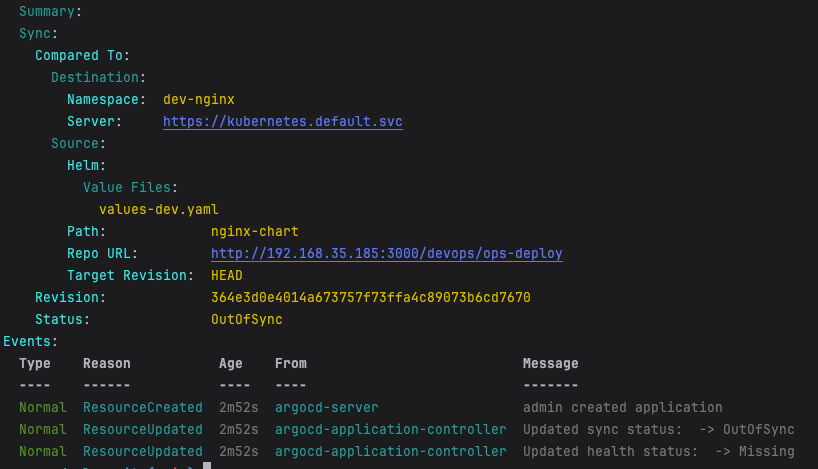Open the kubernetes.default.svc server link
This screenshot has height=469, width=818.
click(283, 122)
